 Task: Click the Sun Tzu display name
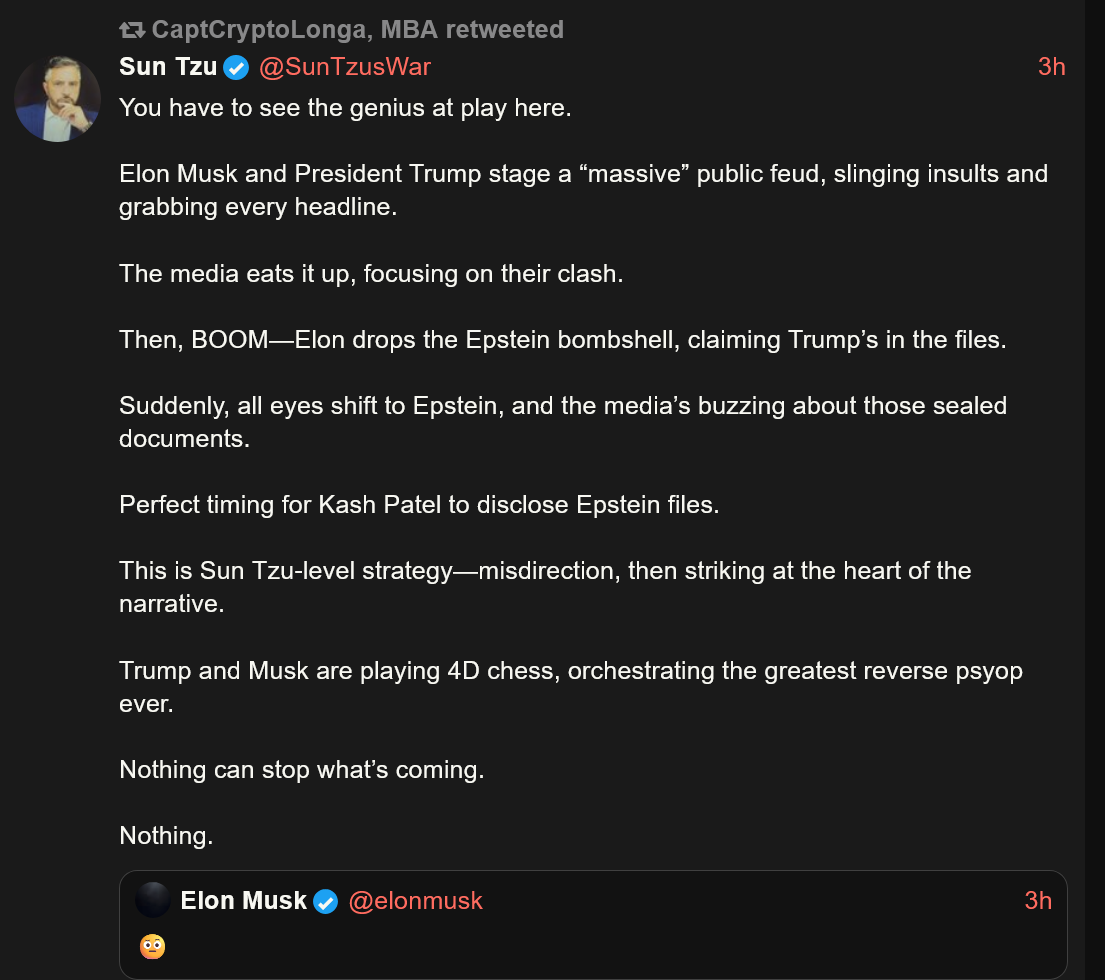point(168,67)
